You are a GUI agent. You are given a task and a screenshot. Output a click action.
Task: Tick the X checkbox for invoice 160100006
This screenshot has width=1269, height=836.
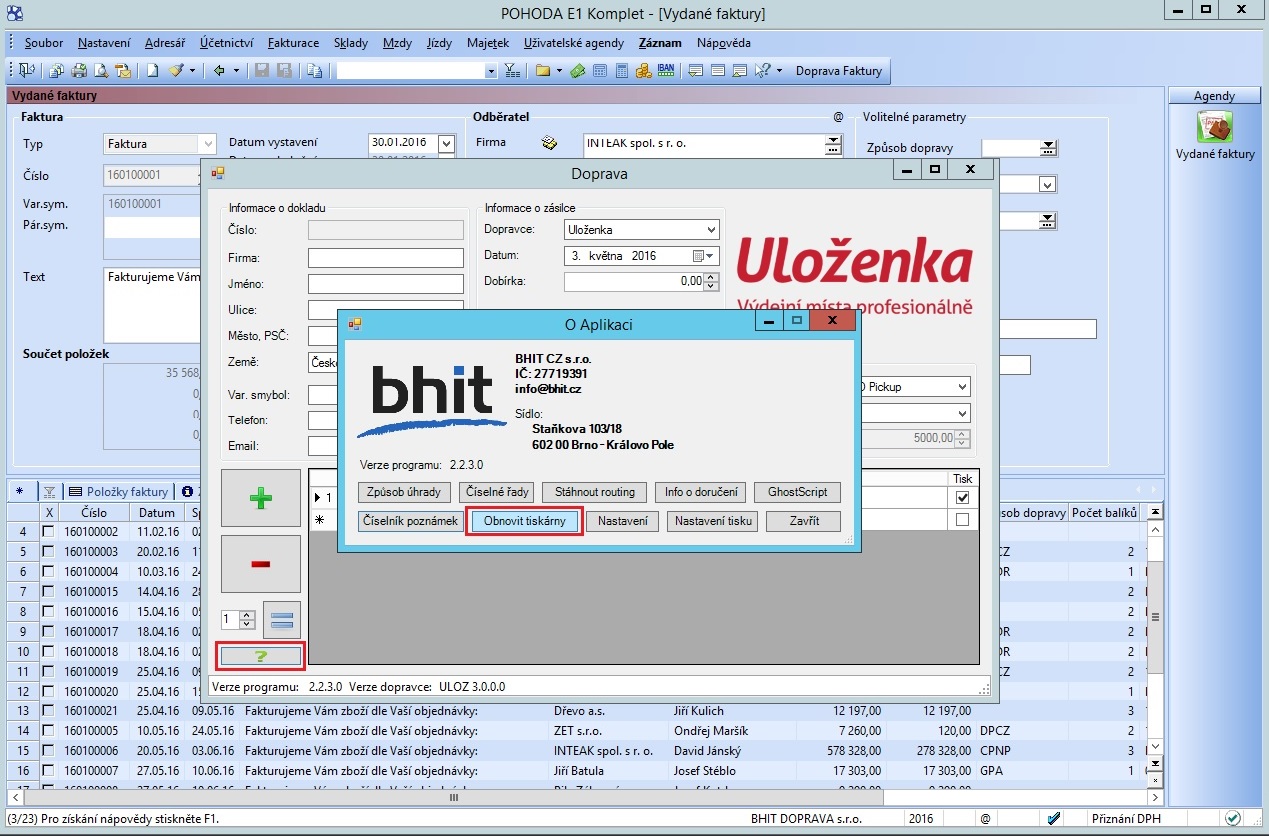coord(48,751)
